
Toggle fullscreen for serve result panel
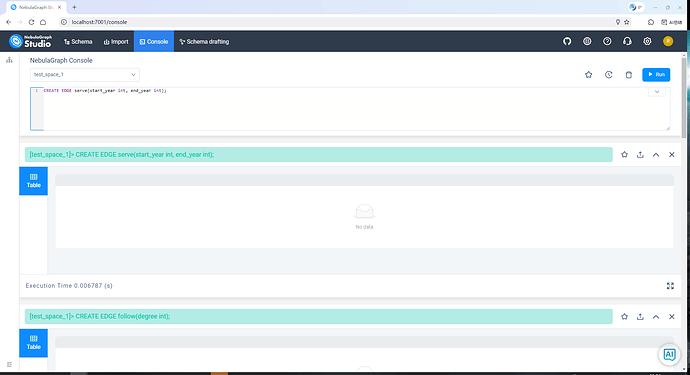670,286
